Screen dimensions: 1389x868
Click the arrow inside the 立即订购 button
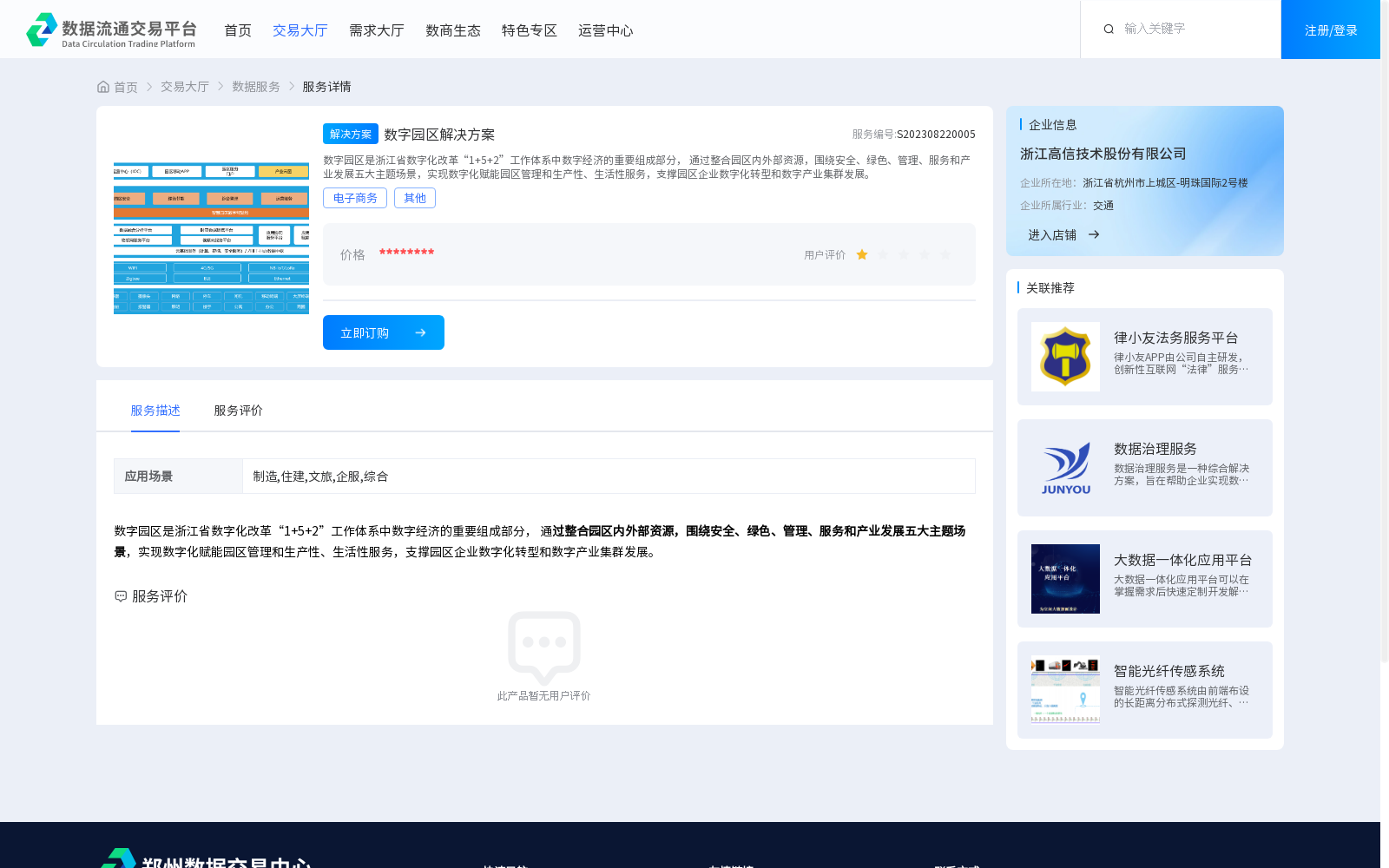tap(420, 332)
